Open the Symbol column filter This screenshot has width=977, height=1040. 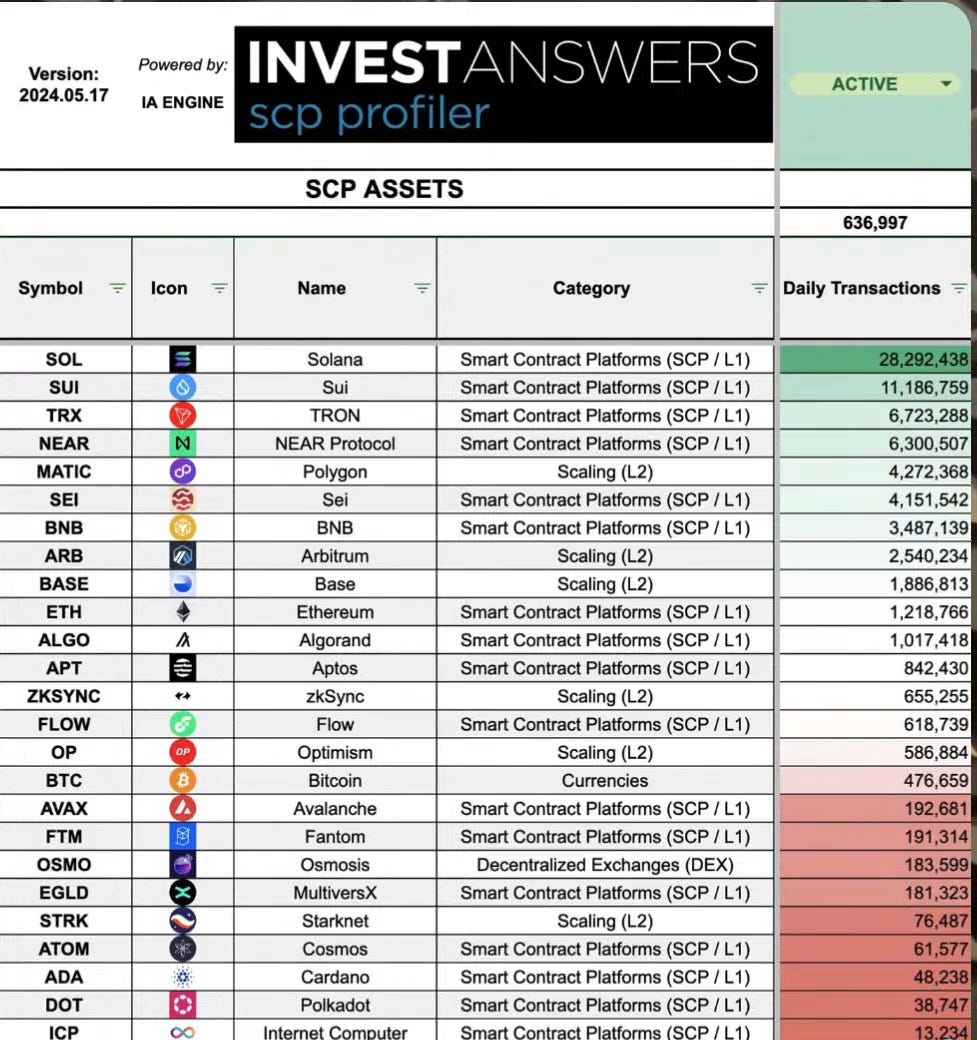117,288
